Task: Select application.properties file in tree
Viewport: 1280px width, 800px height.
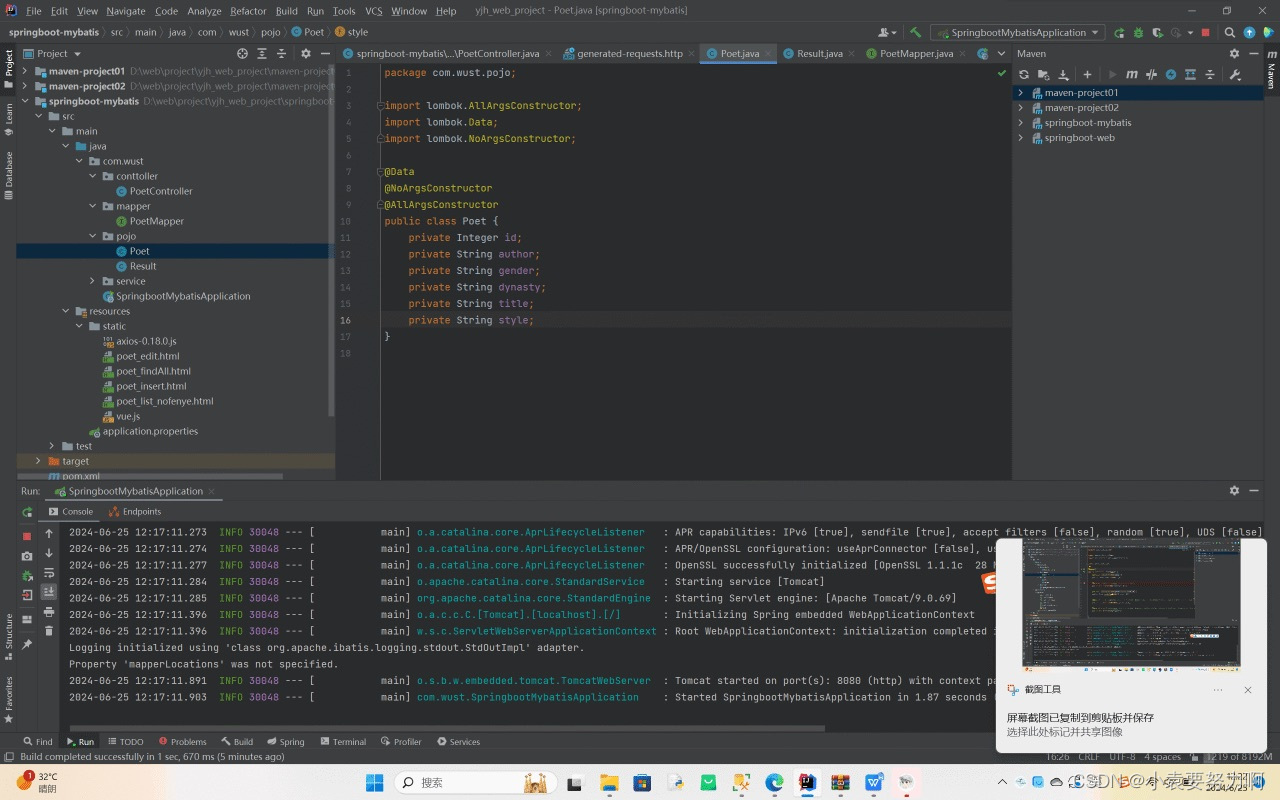Action: 142,431
